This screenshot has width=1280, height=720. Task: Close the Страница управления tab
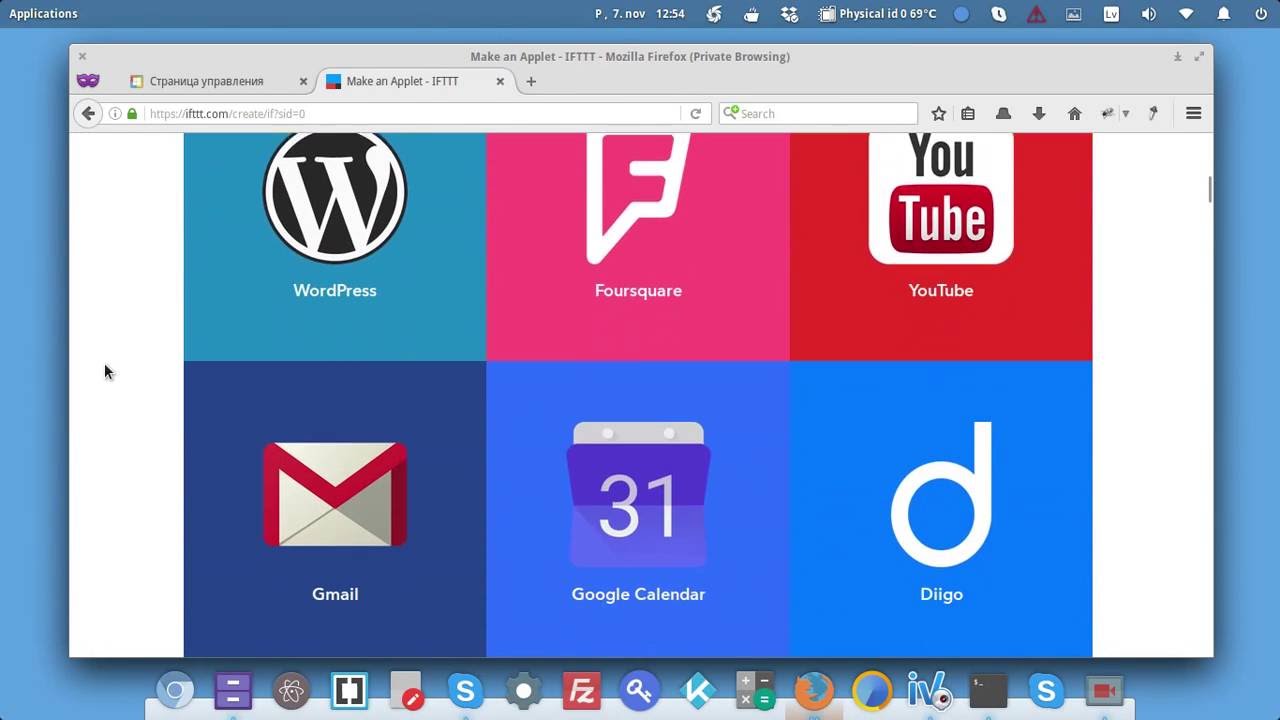click(x=303, y=82)
